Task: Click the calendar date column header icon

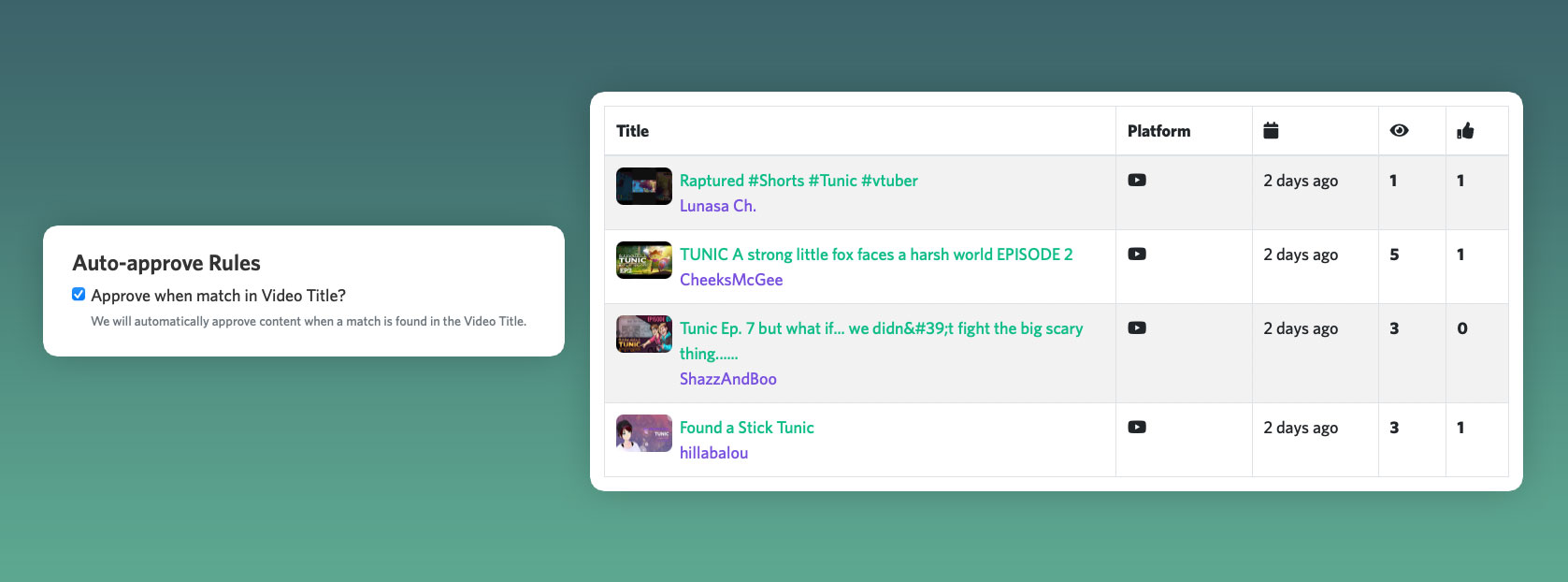Action: click(1271, 130)
